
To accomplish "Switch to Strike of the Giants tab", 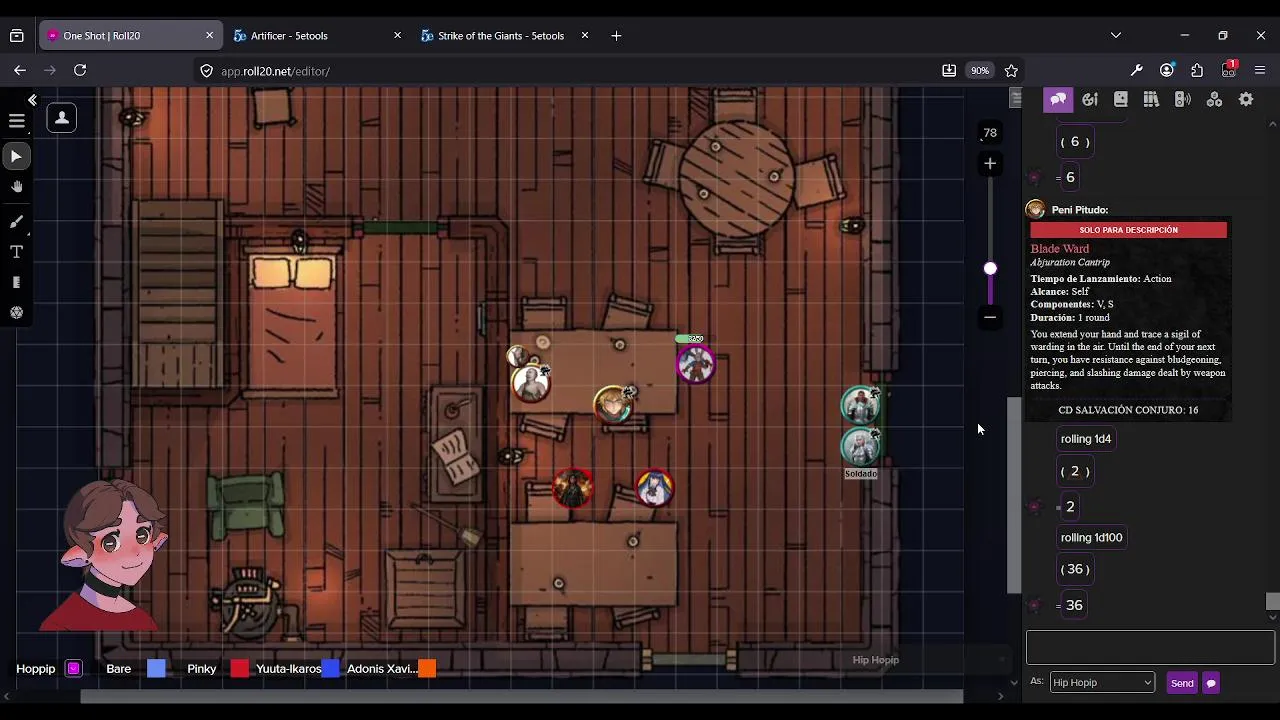I will click(x=501, y=36).
